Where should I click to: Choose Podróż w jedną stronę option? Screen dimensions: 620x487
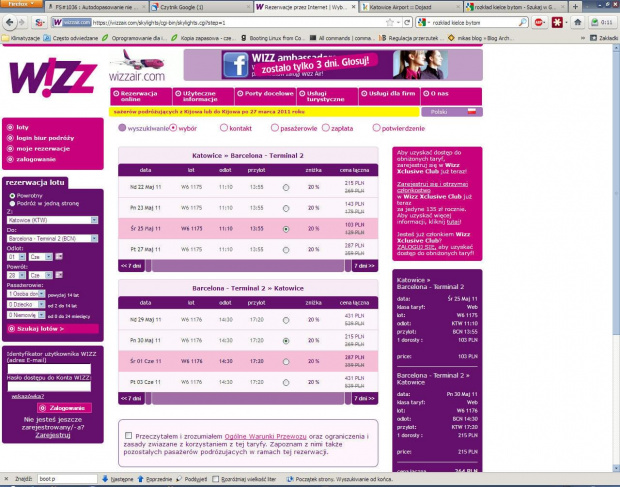[12, 204]
